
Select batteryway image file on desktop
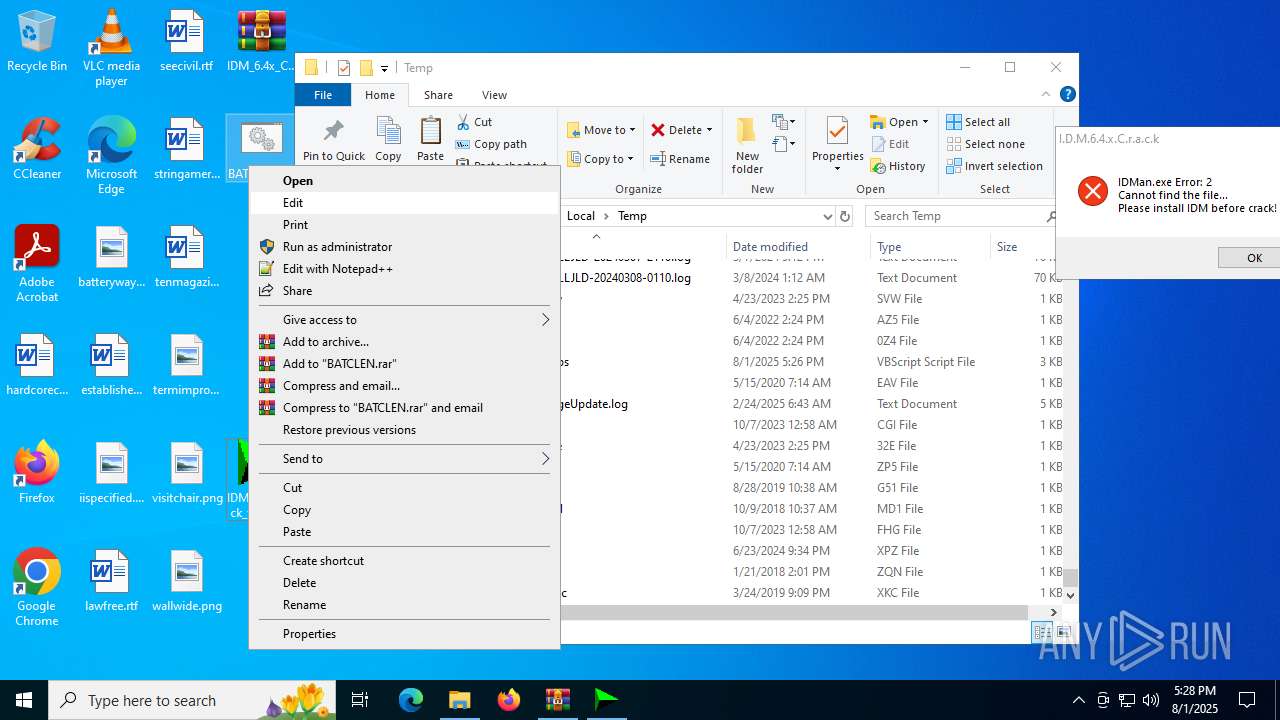point(111,257)
